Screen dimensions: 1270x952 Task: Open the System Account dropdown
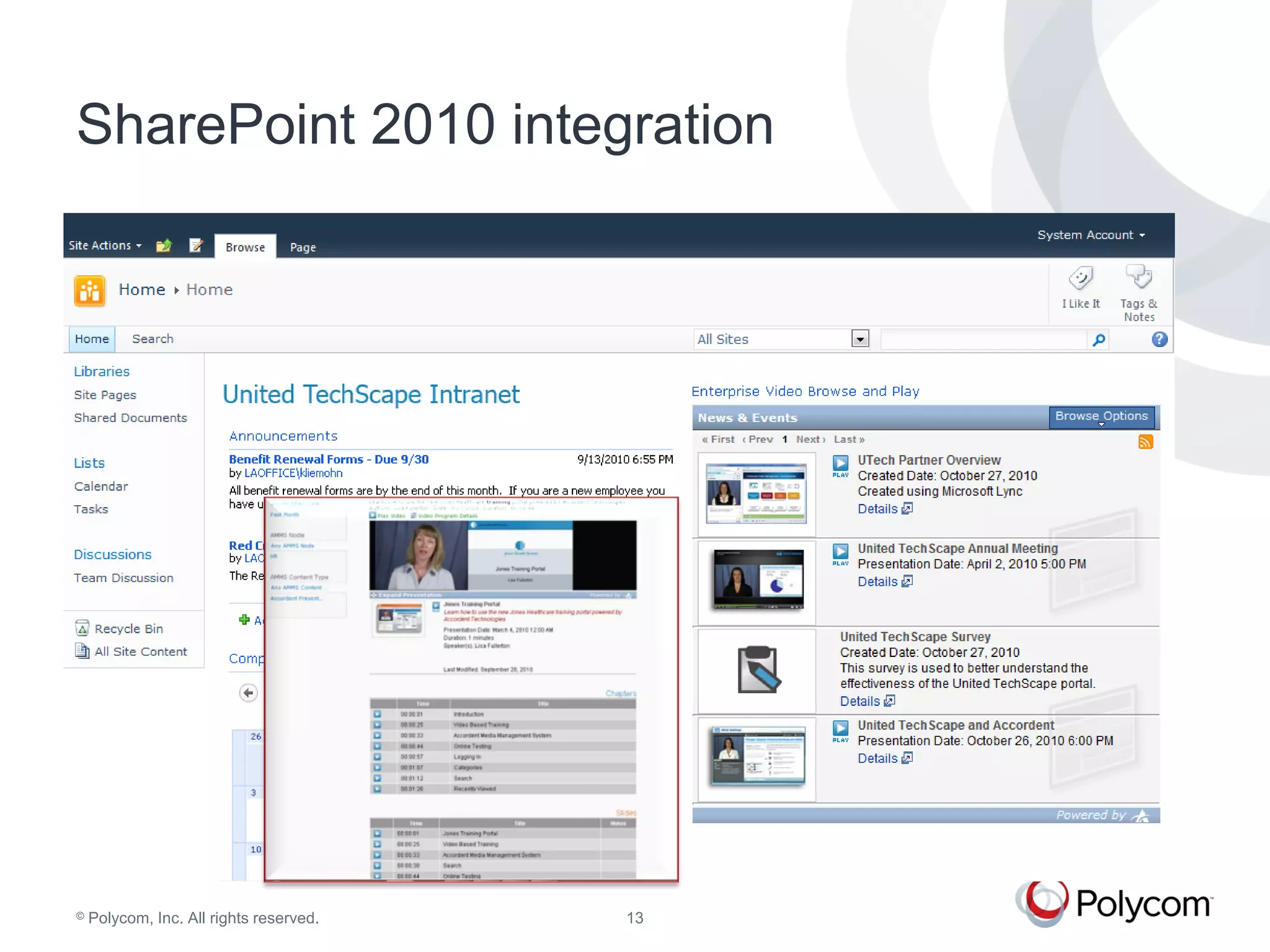[1091, 235]
